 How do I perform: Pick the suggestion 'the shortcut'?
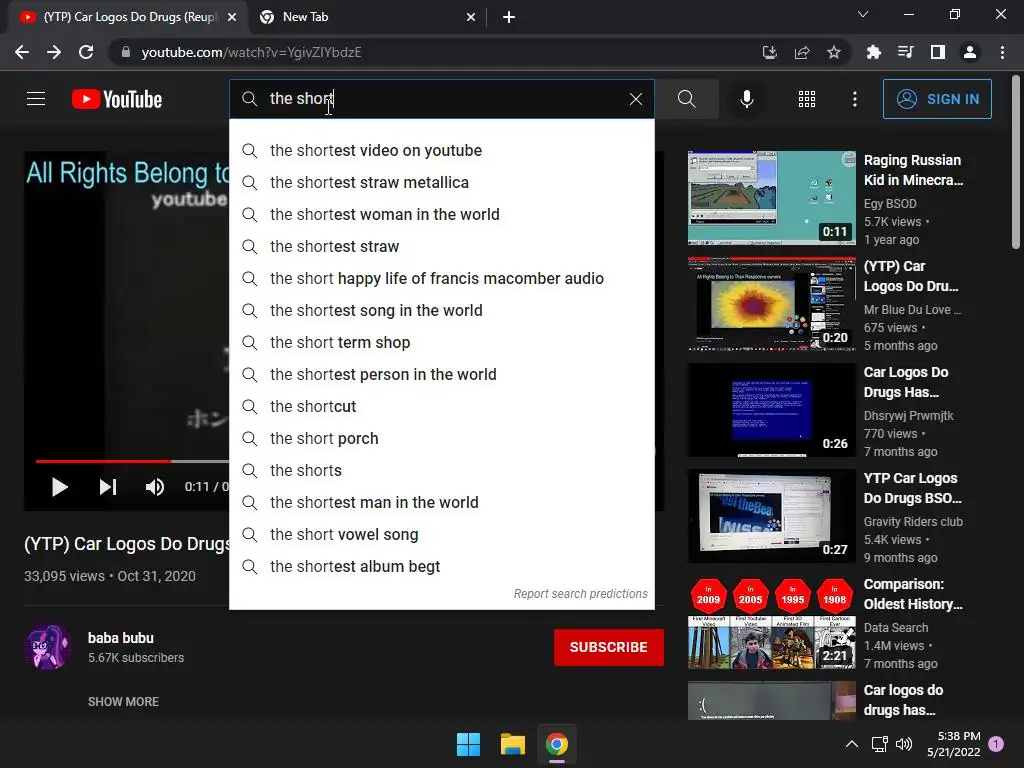(441, 406)
